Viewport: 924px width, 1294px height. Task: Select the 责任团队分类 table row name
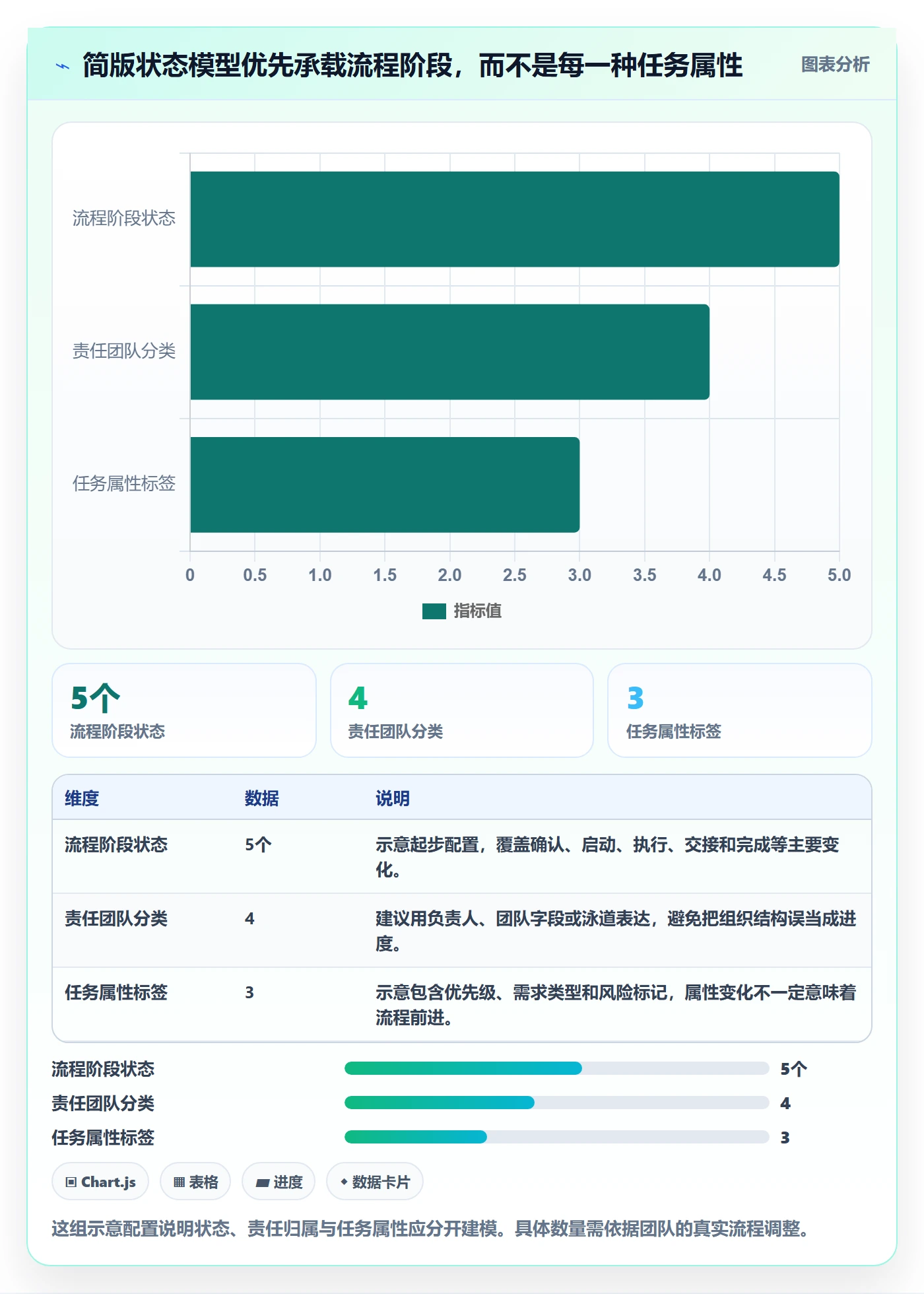point(116,919)
